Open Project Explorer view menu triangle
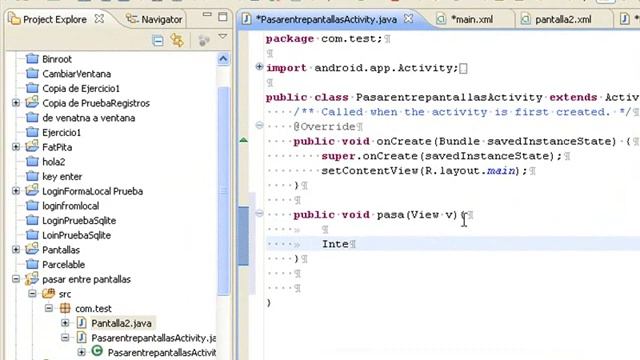Screen dimensions: 640x360 pos(222,37)
